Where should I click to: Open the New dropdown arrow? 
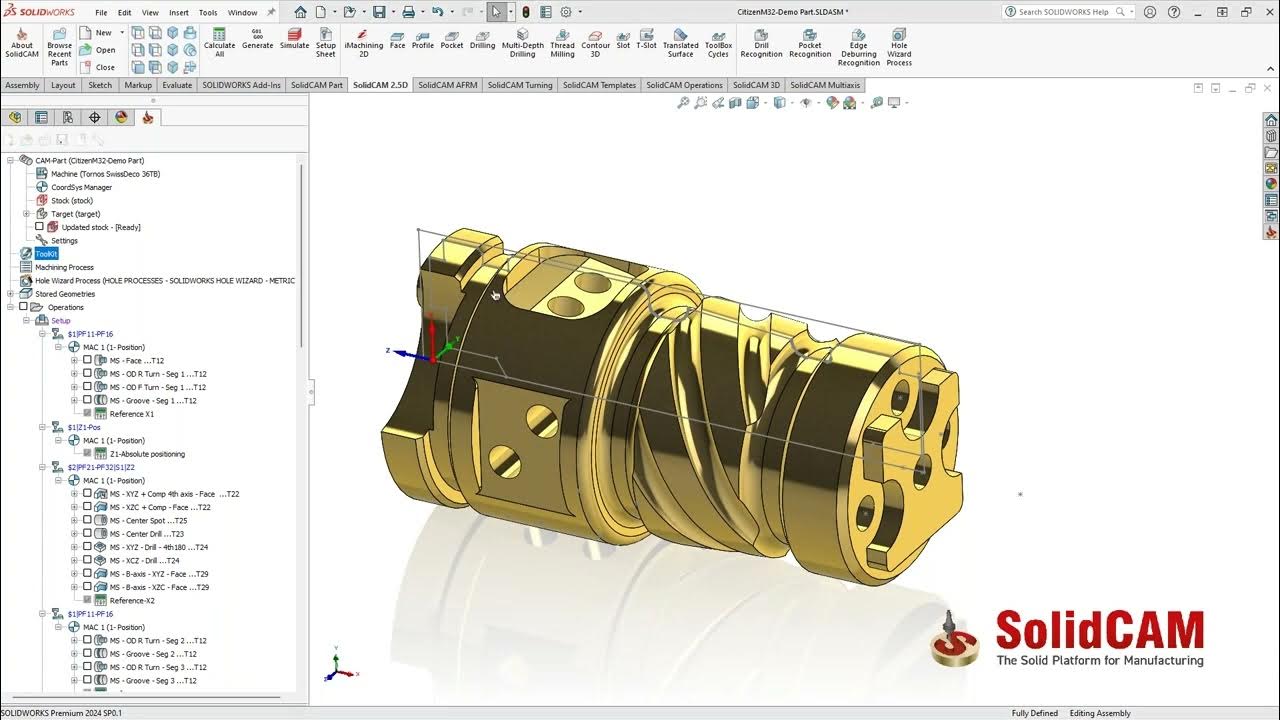[120, 33]
